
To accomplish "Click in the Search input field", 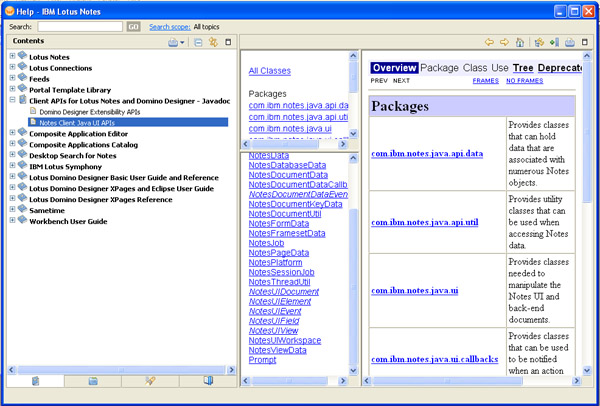I will tap(80, 26).
